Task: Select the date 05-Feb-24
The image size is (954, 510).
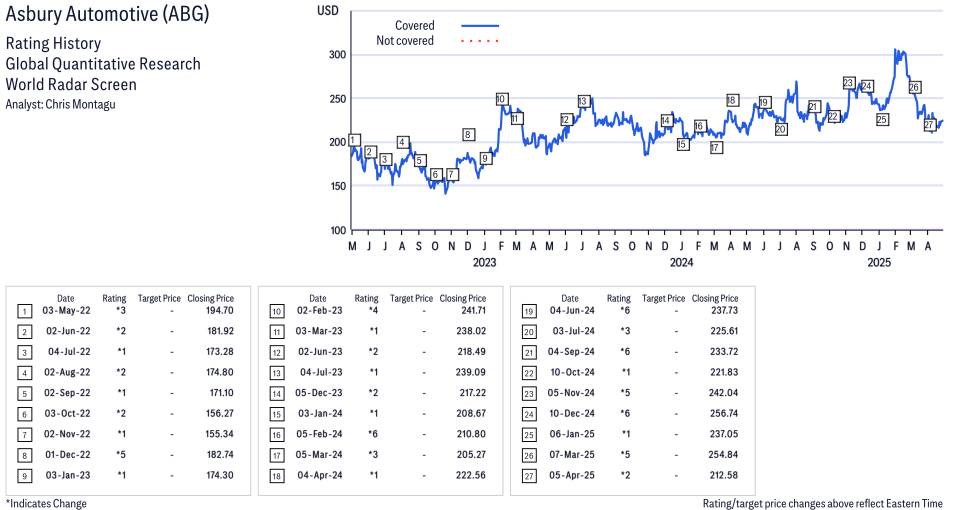Action: pyautogui.click(x=319, y=434)
